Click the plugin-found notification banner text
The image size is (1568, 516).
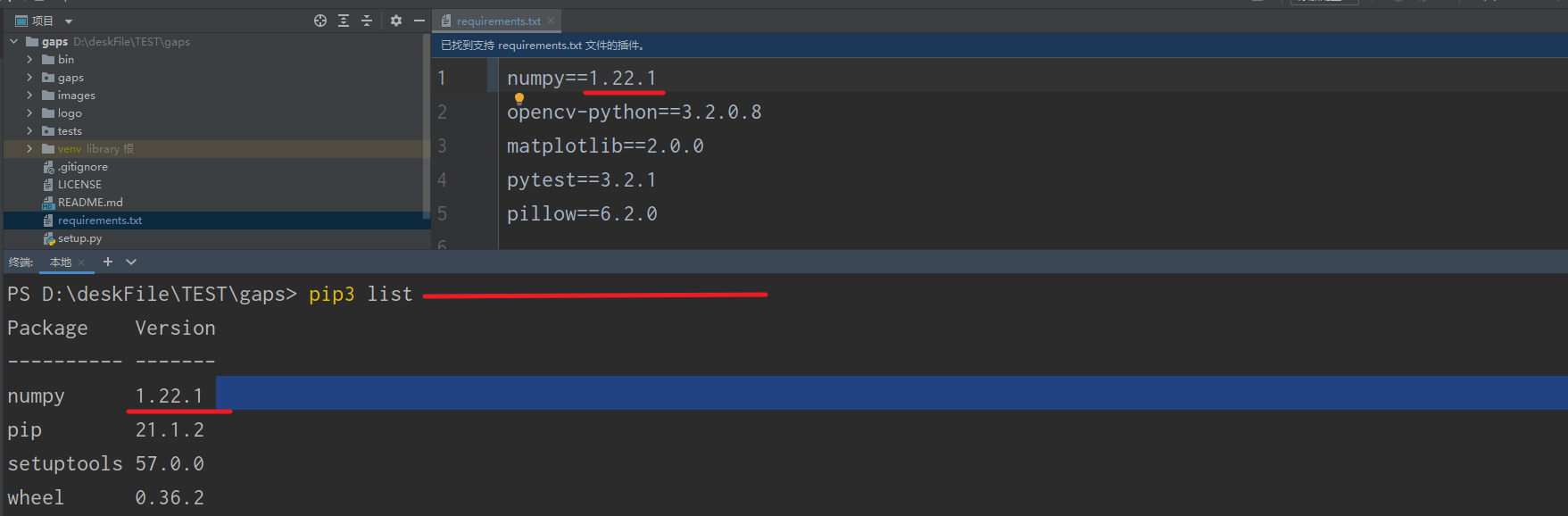(x=543, y=46)
